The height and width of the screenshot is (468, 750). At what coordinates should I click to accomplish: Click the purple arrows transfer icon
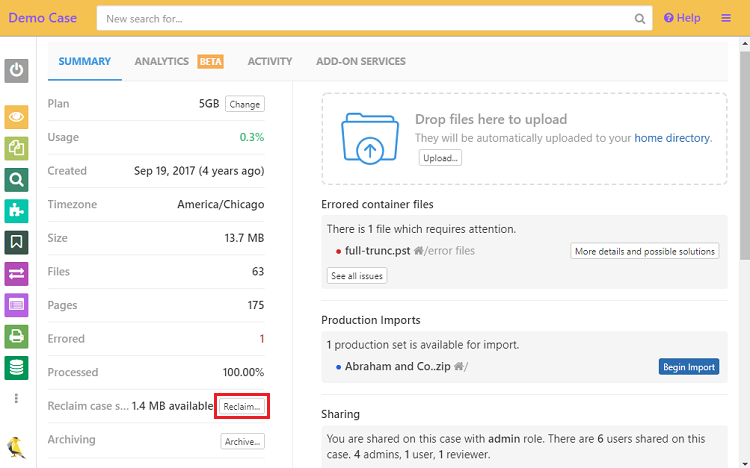tap(17, 273)
